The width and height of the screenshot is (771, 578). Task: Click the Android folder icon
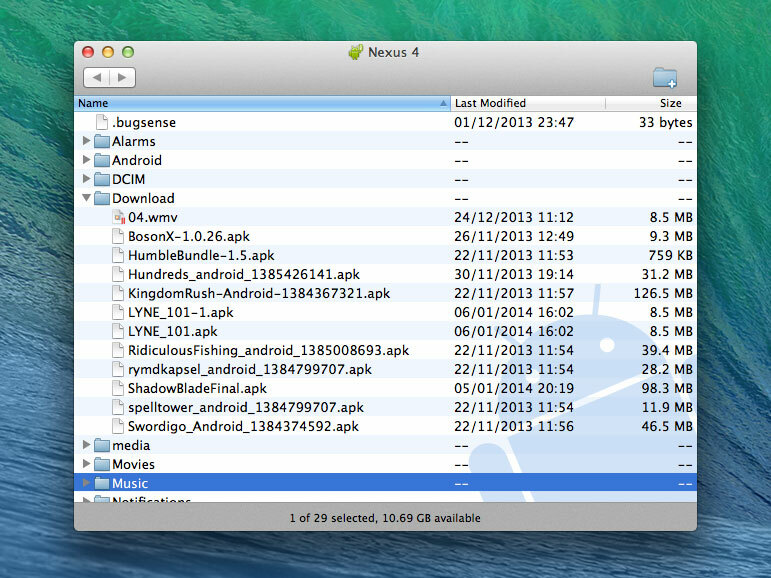point(102,160)
